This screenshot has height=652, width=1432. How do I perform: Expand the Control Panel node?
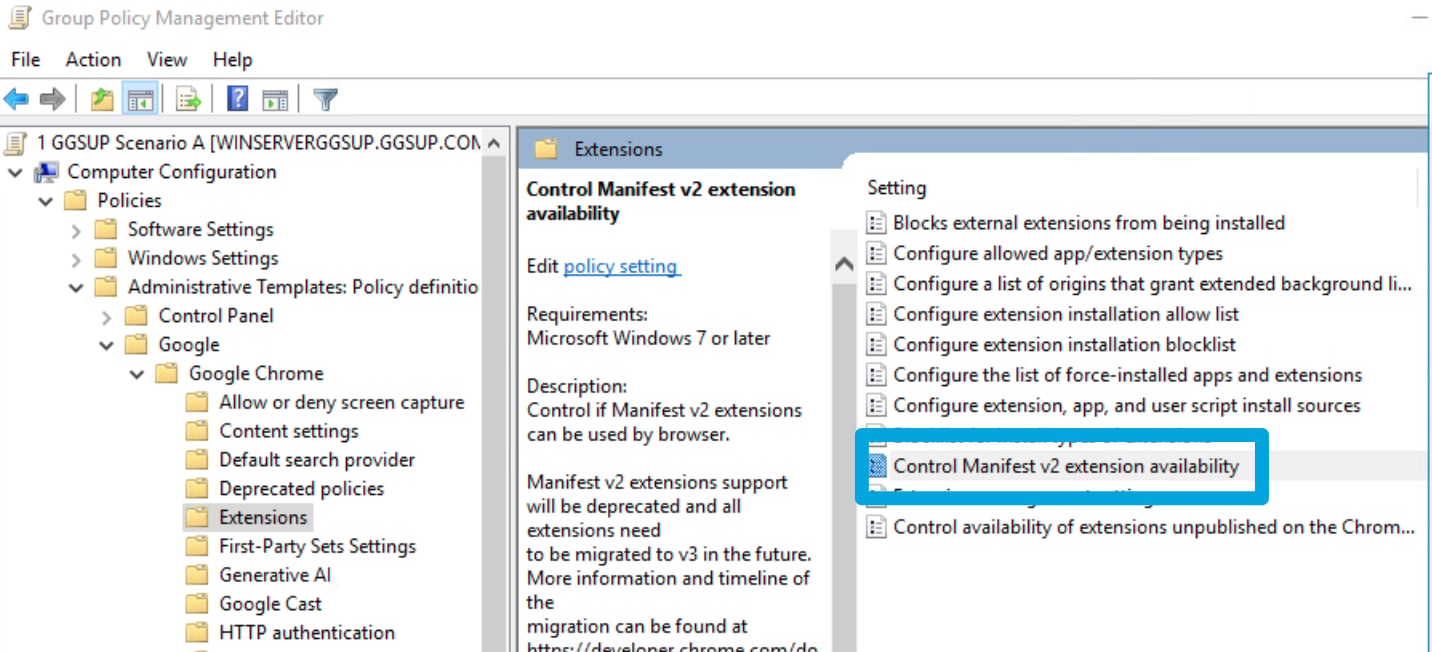107,317
